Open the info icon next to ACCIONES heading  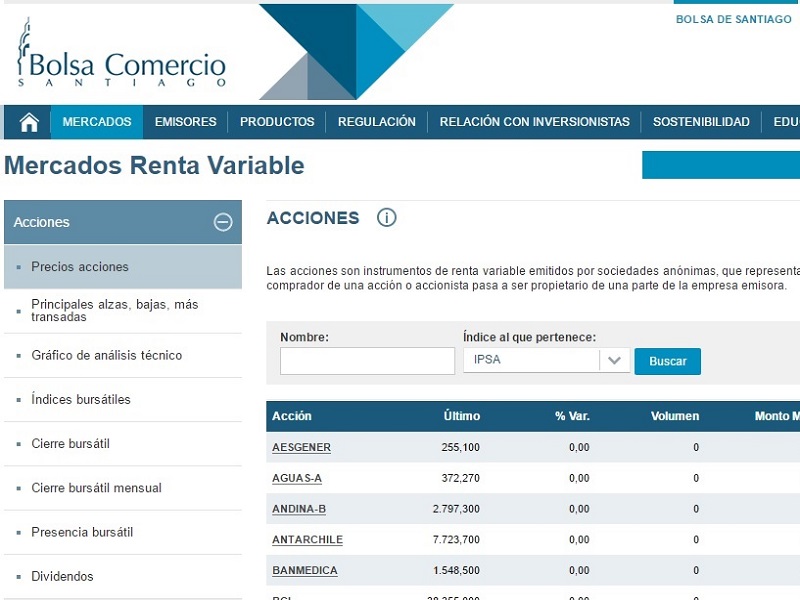(x=386, y=217)
